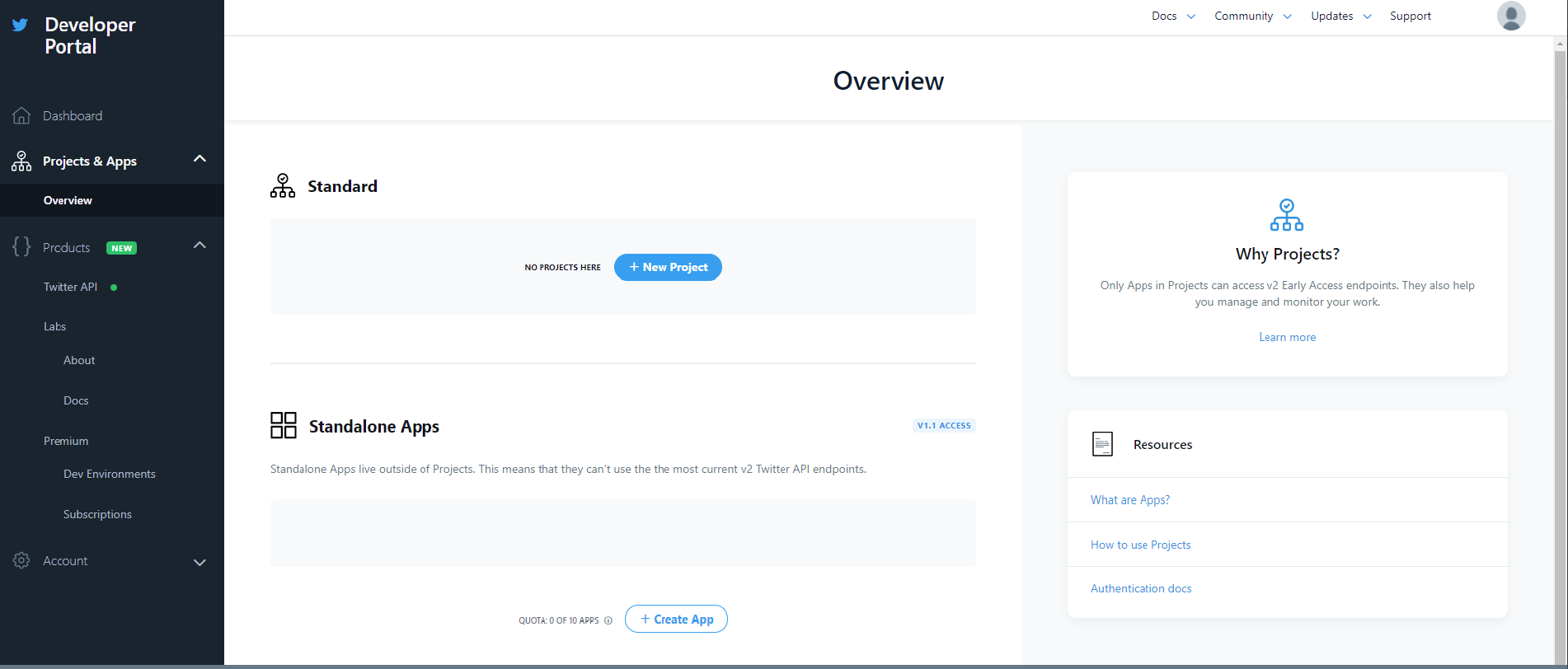Go to Dashboard in the sidebar
The width and height of the screenshot is (1568, 669).
(x=73, y=115)
